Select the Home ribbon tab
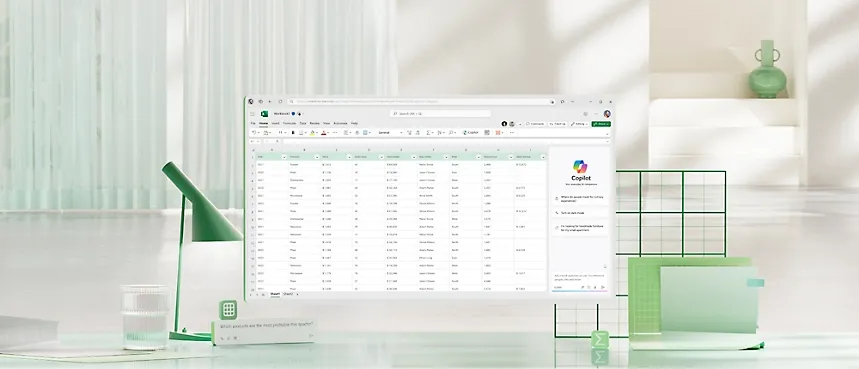Viewport: 859px width, 369px height. pos(264,123)
